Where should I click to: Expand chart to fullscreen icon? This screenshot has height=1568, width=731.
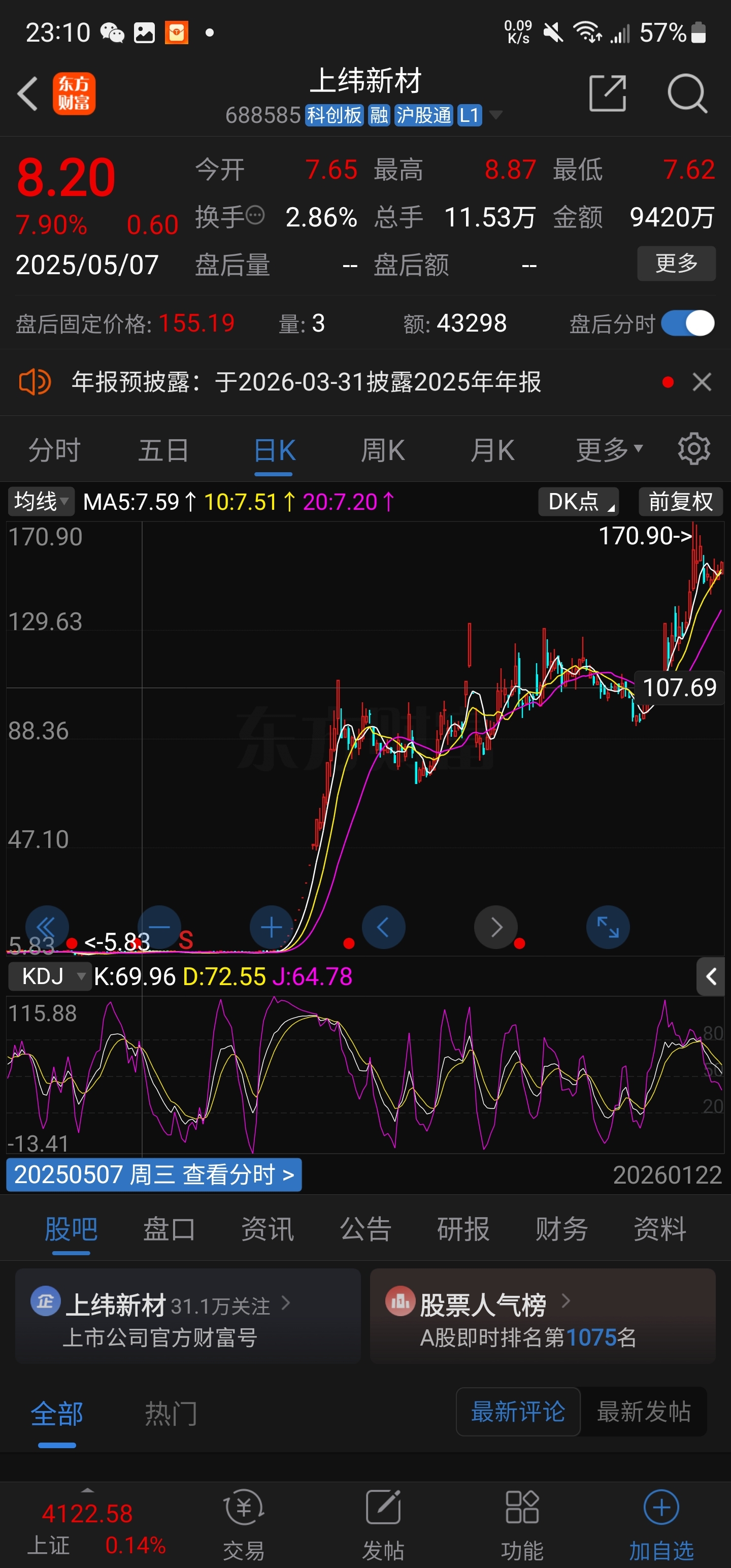coord(608,927)
